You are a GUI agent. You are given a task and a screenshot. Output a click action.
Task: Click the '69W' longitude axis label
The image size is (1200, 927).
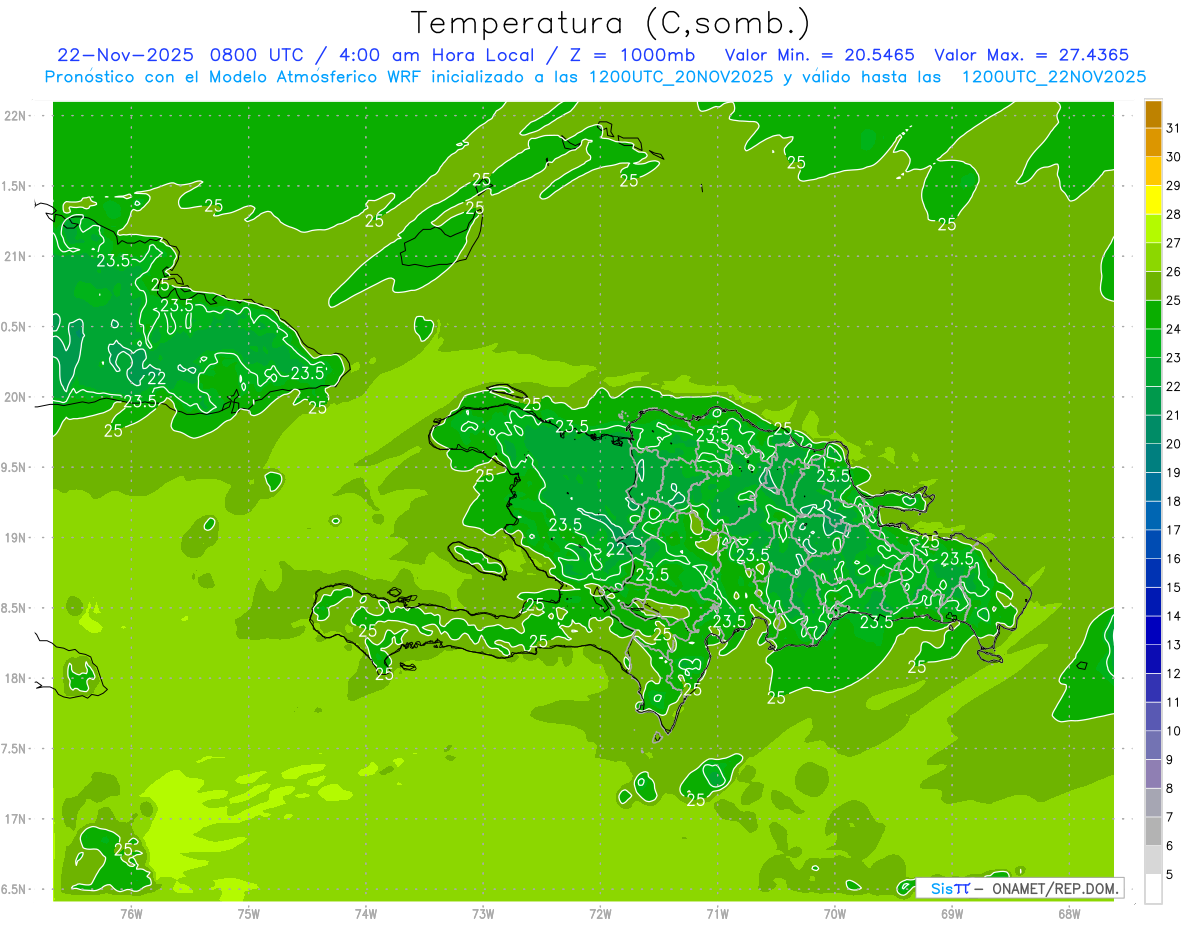pos(952,914)
